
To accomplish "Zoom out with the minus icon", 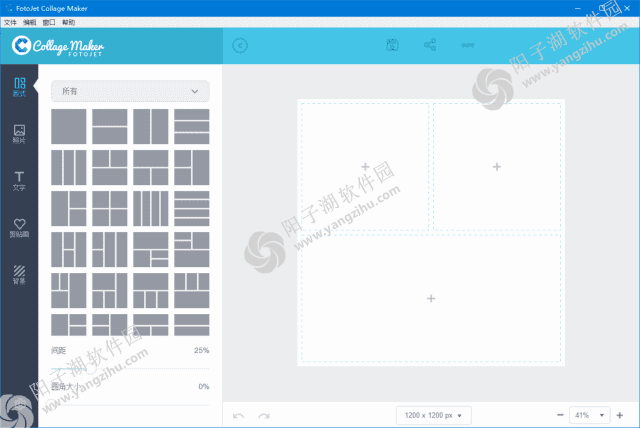I will (x=560, y=415).
